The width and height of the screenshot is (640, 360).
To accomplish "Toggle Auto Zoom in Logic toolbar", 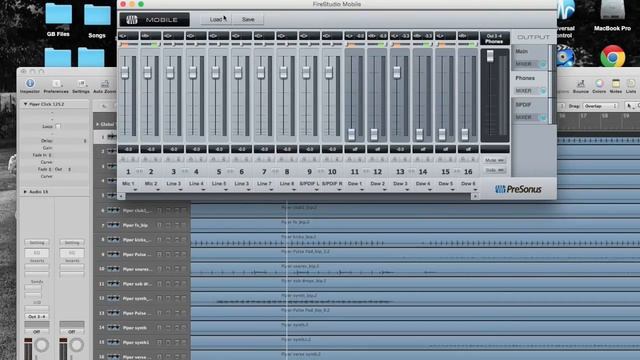I will 104,86.
